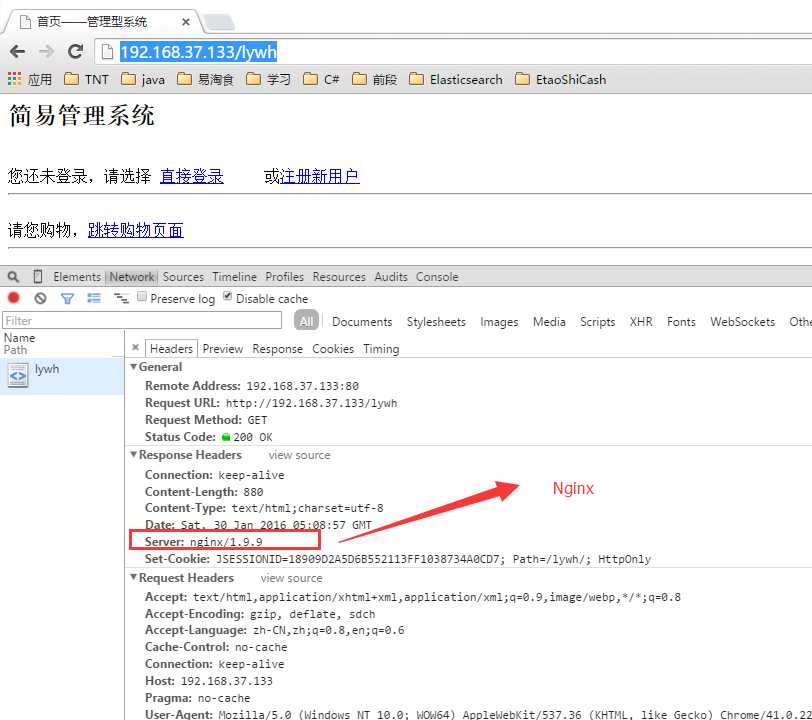The image size is (812, 720).
Task: Toggle large request rows icon
Action: click(94, 298)
